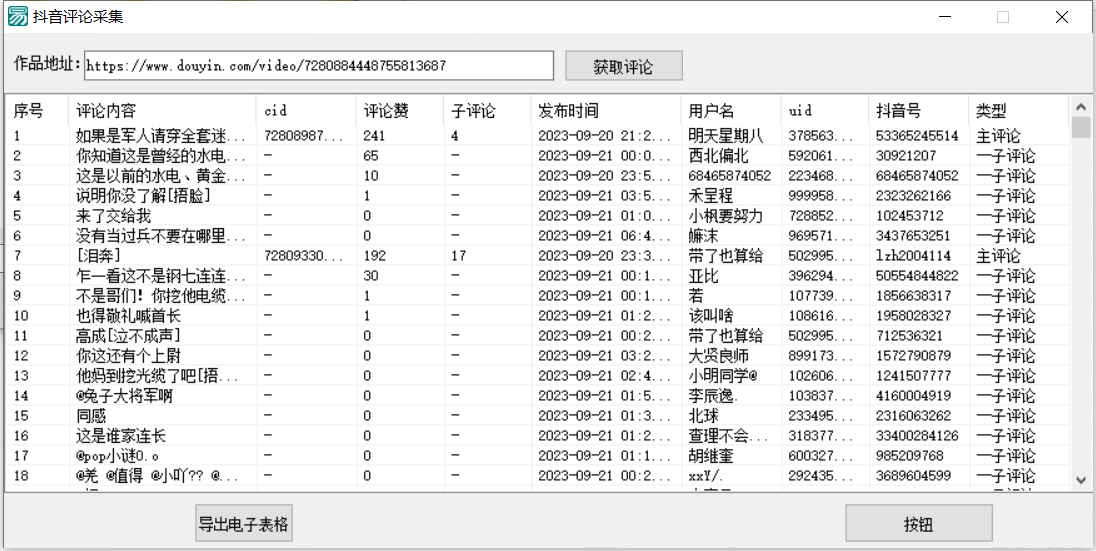
Task: Click username 亚比
Action: (x=703, y=276)
